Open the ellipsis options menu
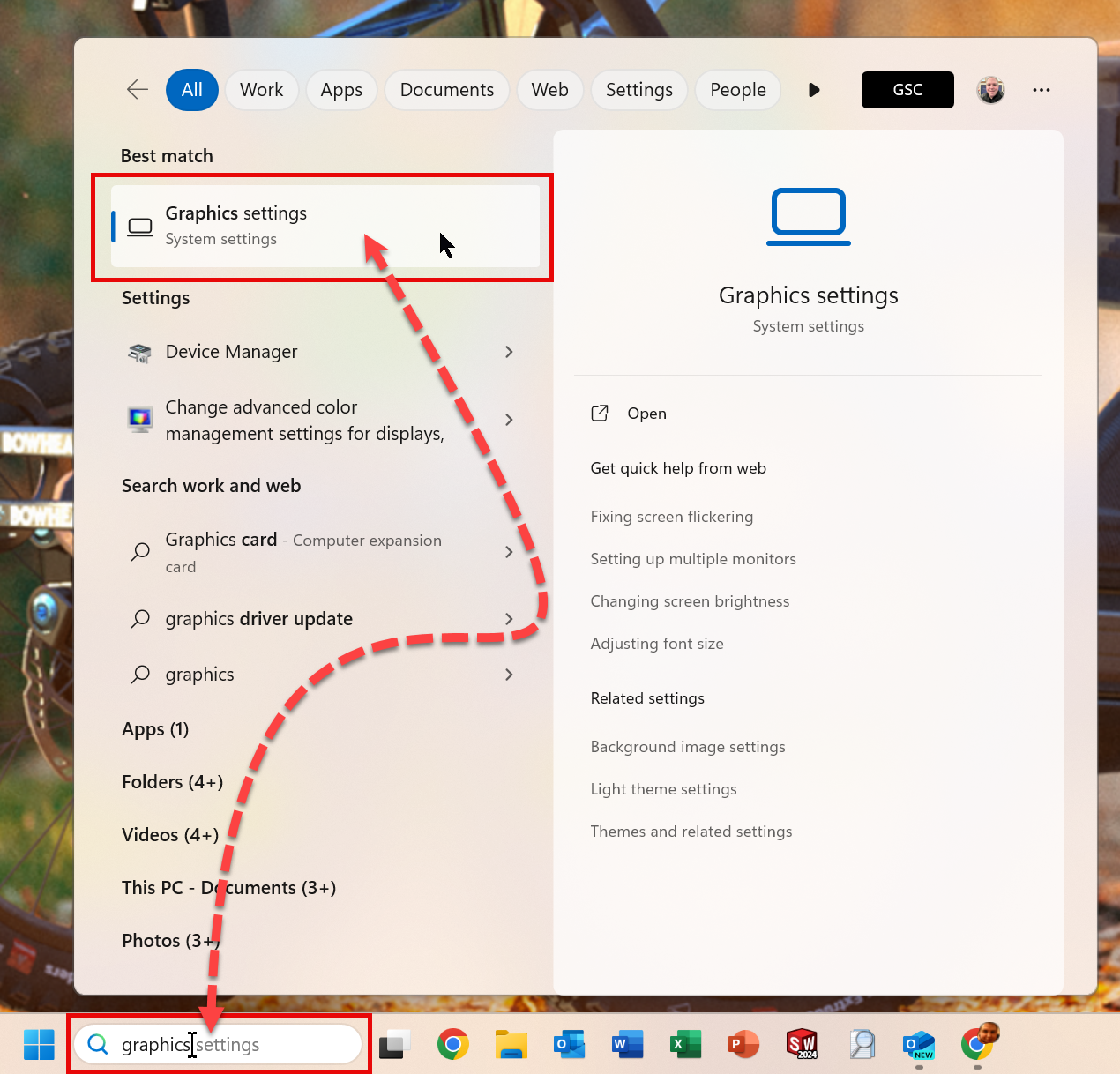Viewport: 1120px width, 1074px height. 1042,89
